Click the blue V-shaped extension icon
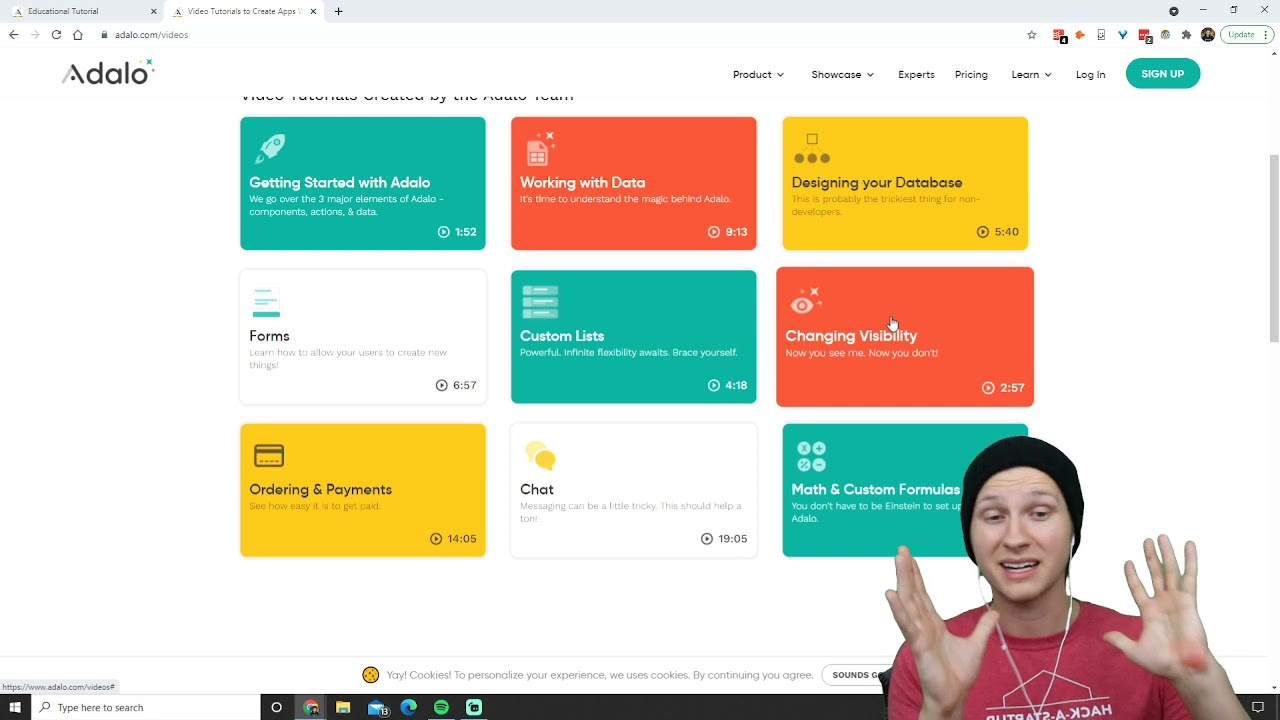 (1123, 35)
